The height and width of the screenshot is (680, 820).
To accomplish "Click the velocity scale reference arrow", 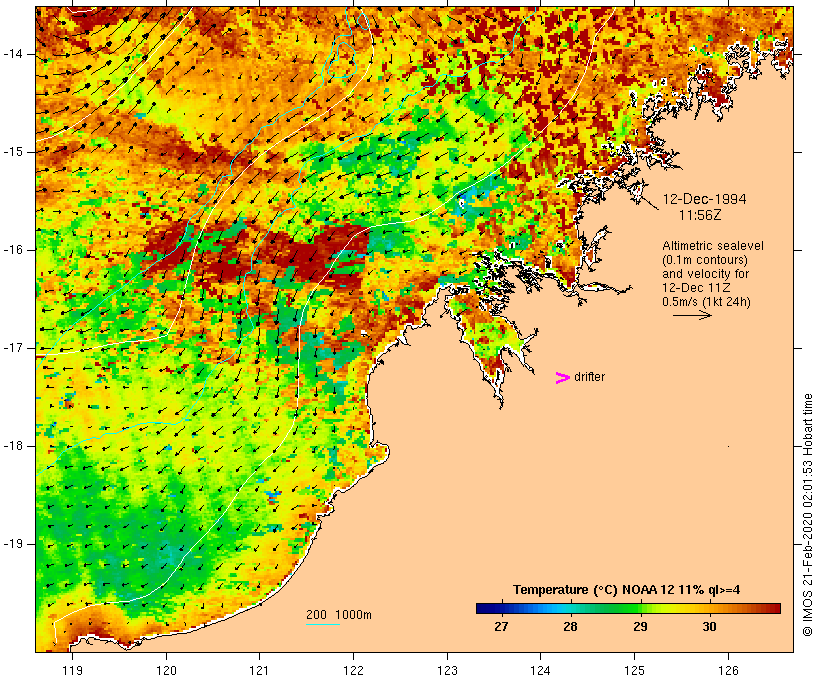I will [692, 315].
